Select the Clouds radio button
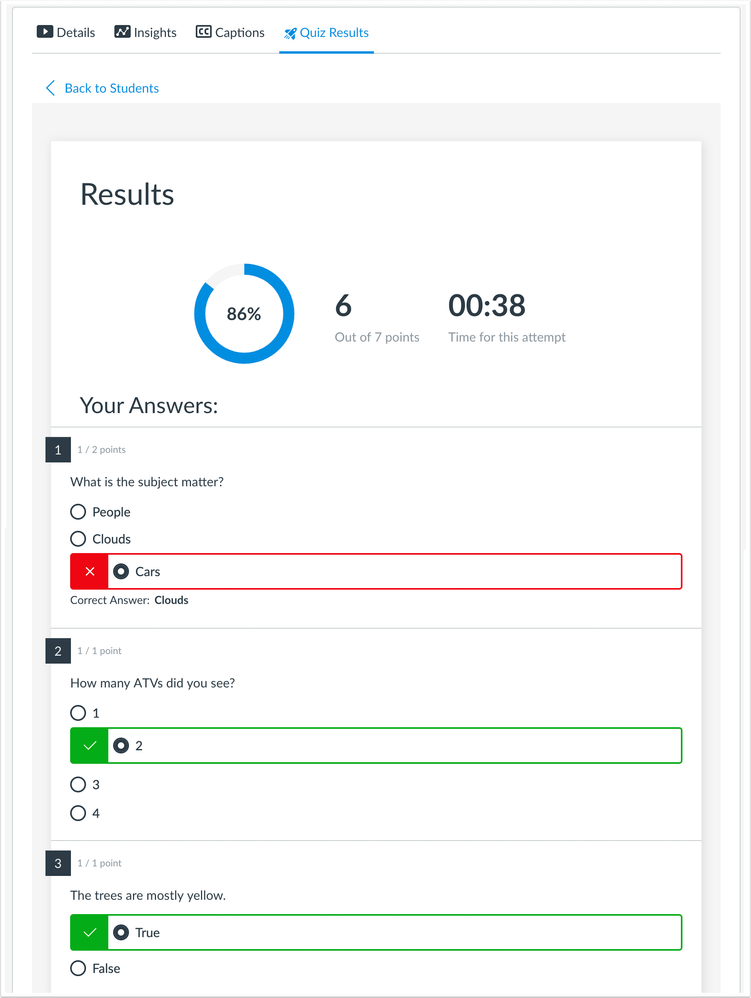The image size is (751, 998). tap(78, 539)
